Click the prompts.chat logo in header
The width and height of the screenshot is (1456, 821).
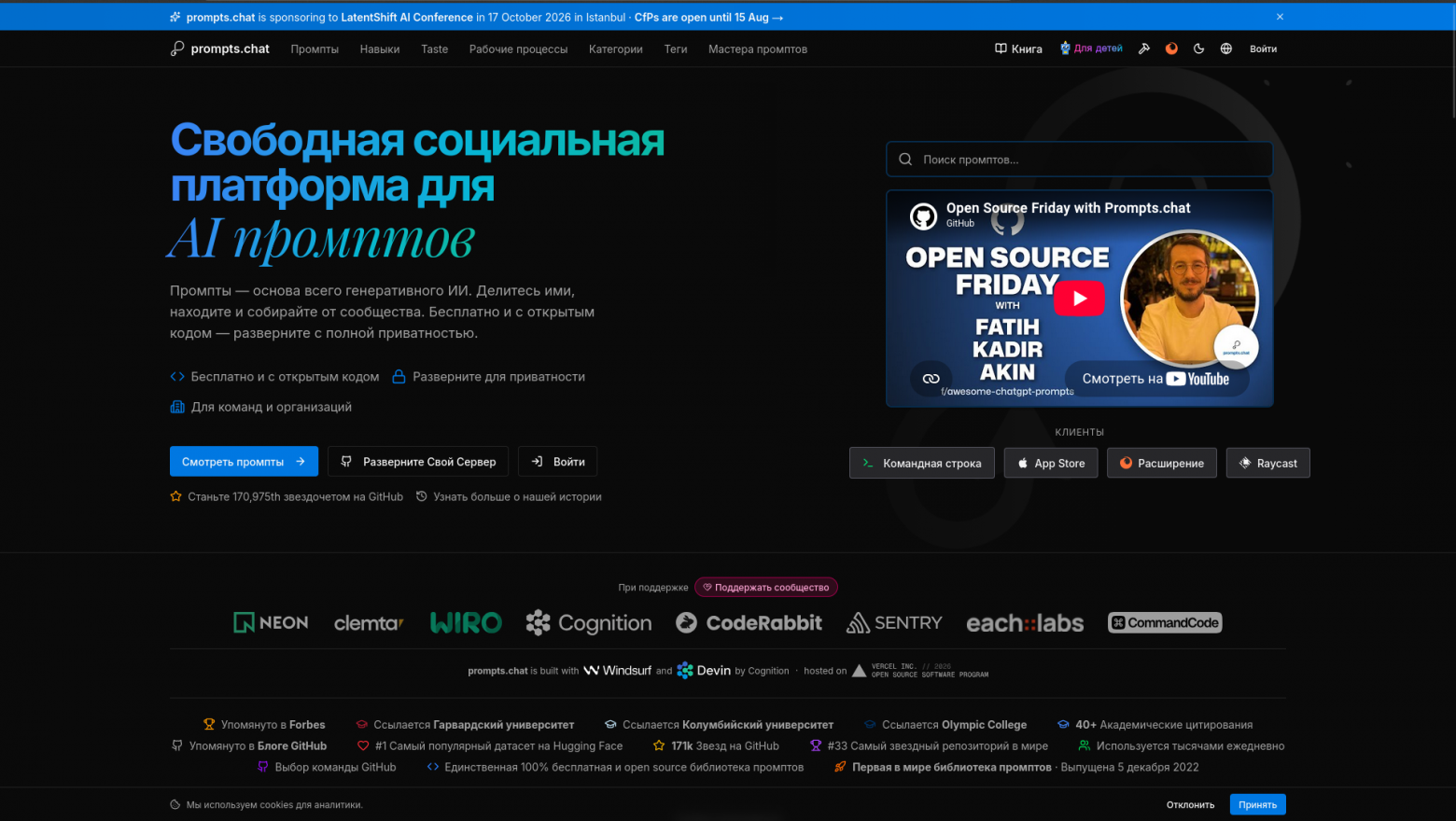click(219, 49)
